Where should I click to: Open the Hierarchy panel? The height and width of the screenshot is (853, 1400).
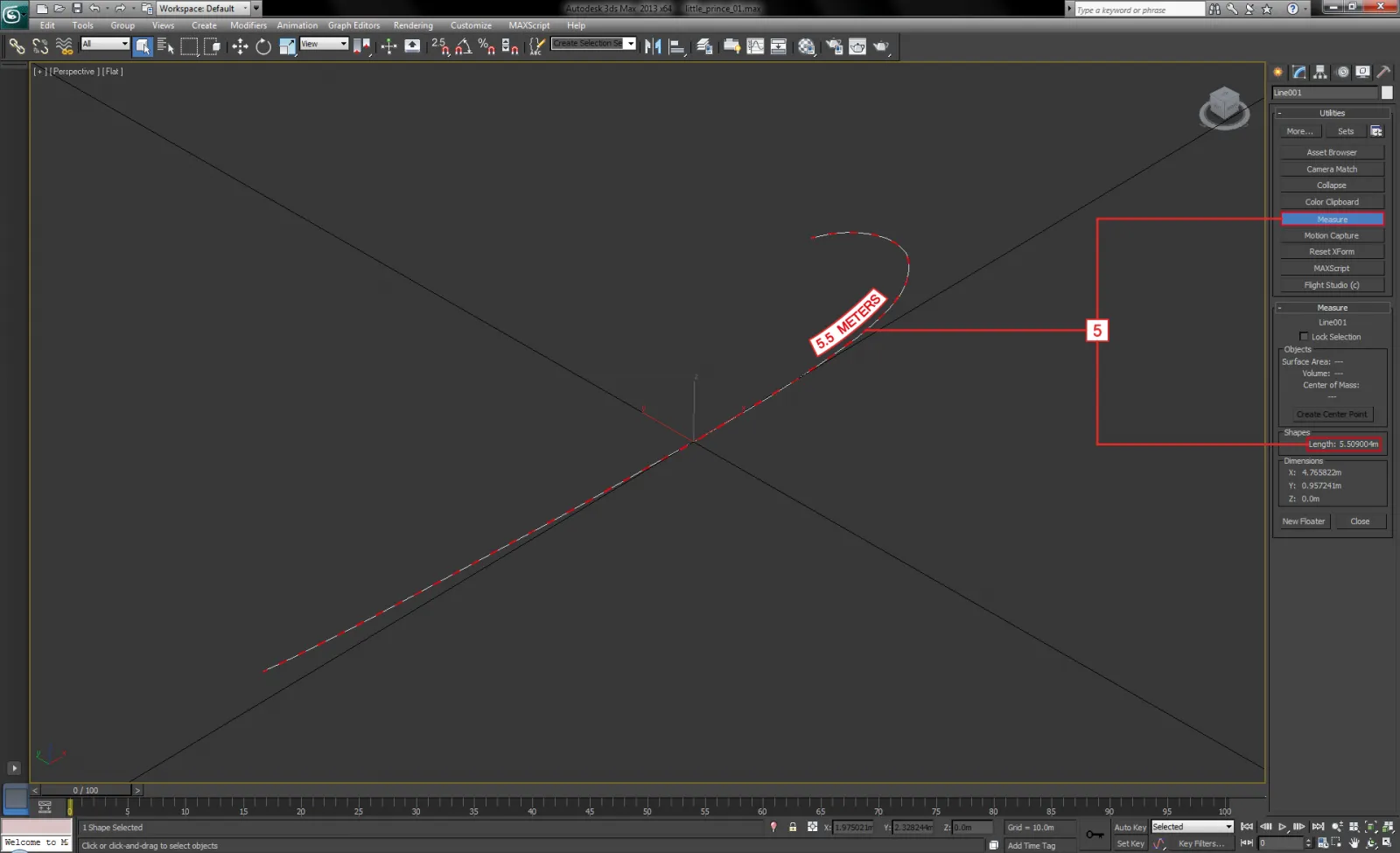[x=1319, y=72]
